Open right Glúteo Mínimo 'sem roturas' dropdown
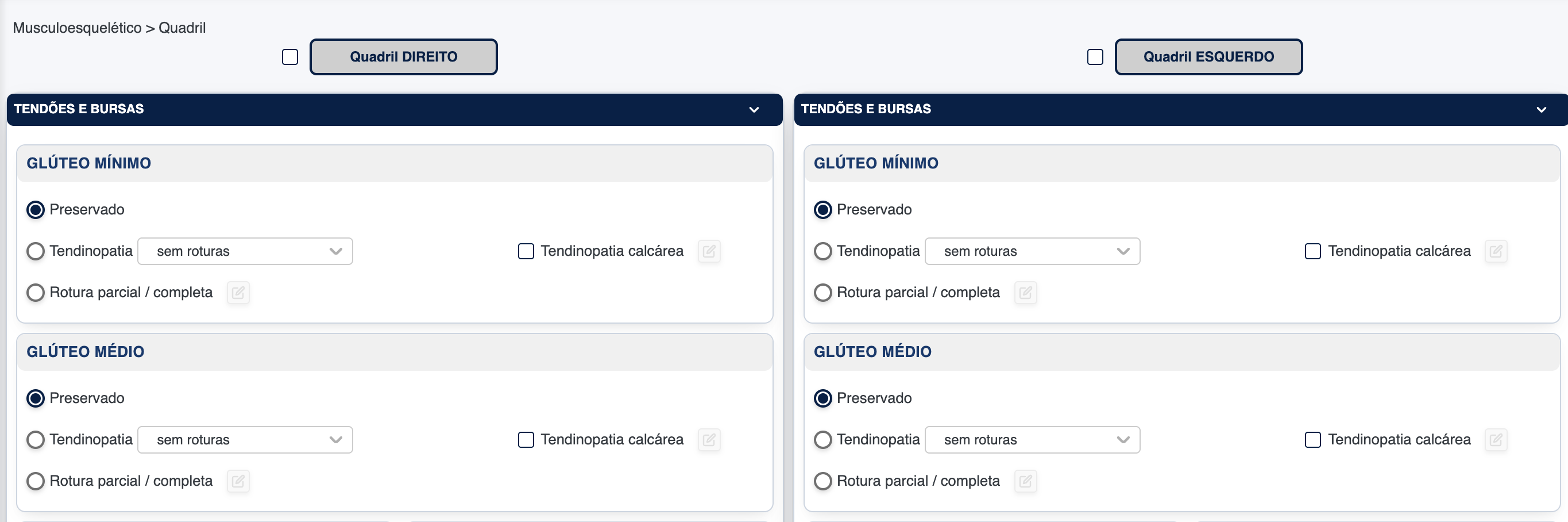This screenshot has width=1568, height=522. [245, 252]
